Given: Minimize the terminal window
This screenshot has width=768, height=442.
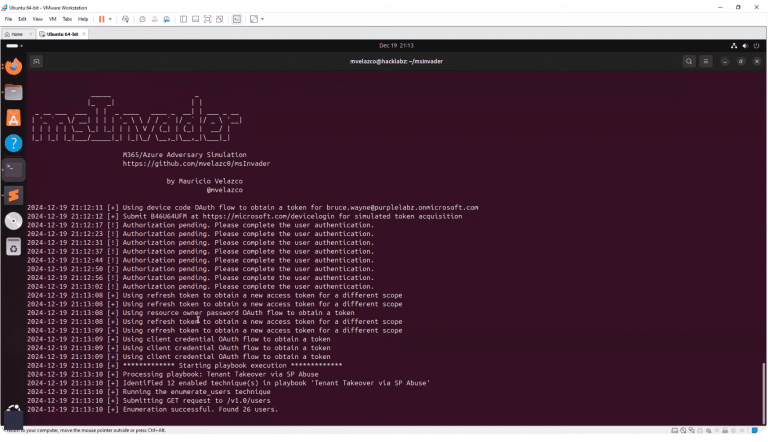Looking at the screenshot, I should tap(725, 62).
